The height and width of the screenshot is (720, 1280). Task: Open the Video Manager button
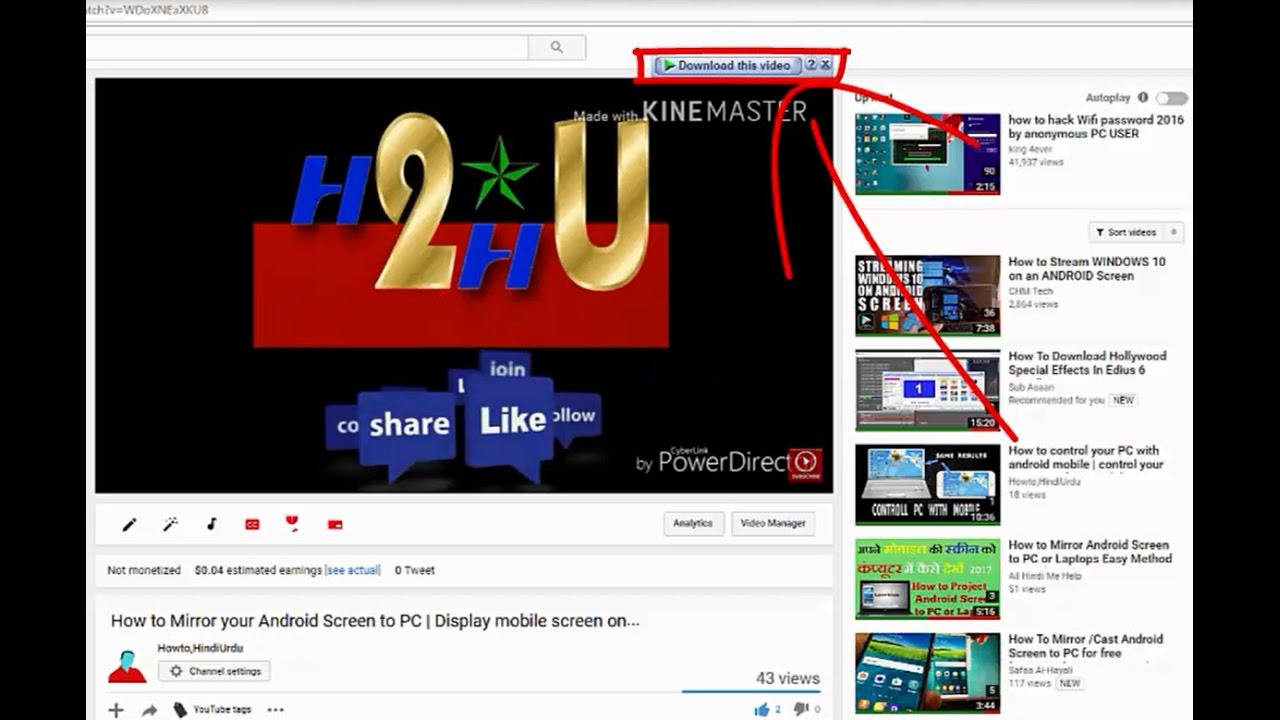773,523
